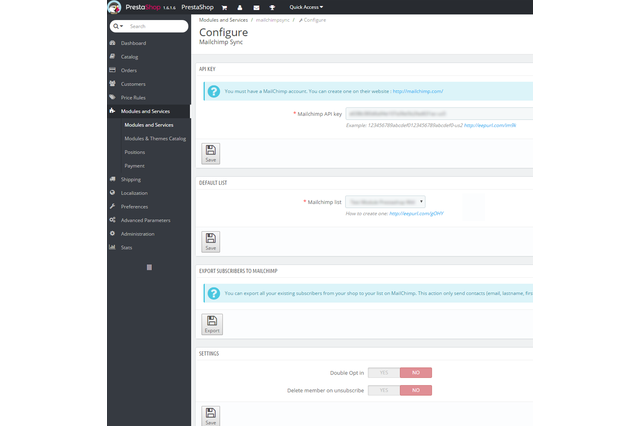640x426 pixels.
Task: Click the Orders sidebar icon
Action: (x=112, y=70)
